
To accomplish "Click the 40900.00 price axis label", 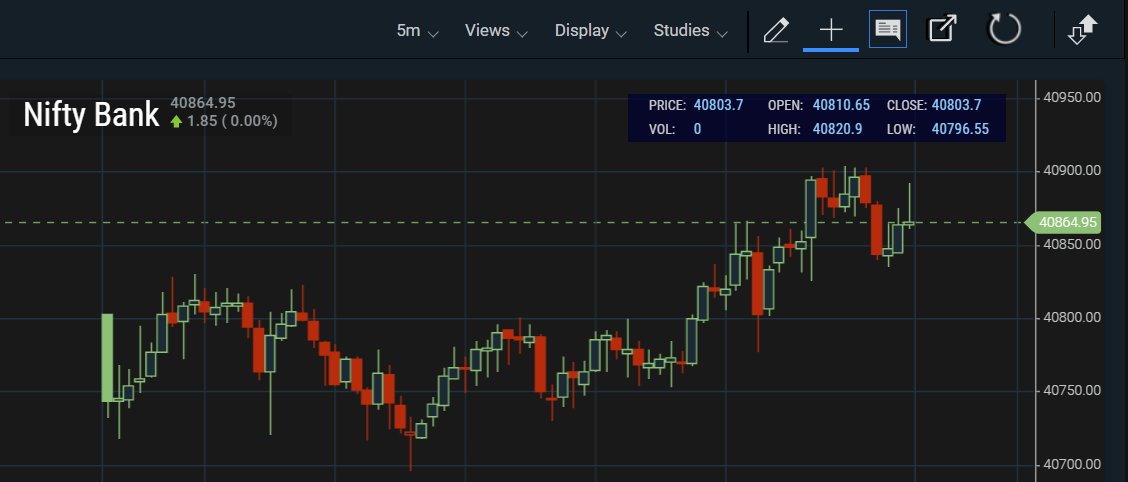I will pos(1072,170).
